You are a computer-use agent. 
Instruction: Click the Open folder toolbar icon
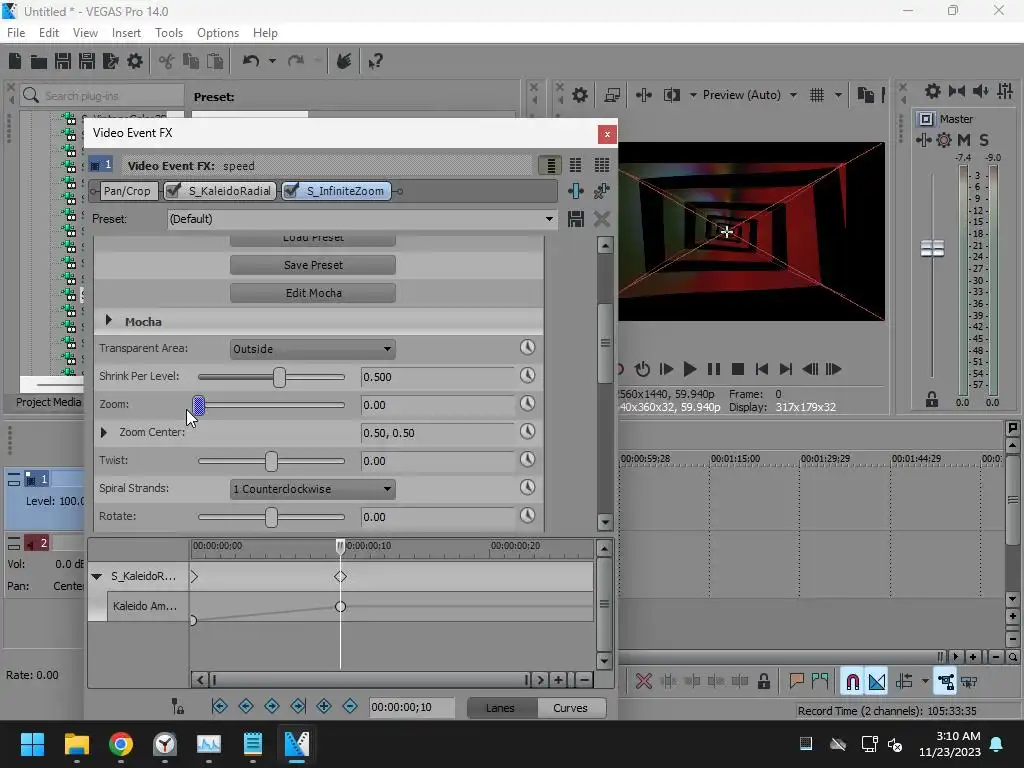point(39,61)
